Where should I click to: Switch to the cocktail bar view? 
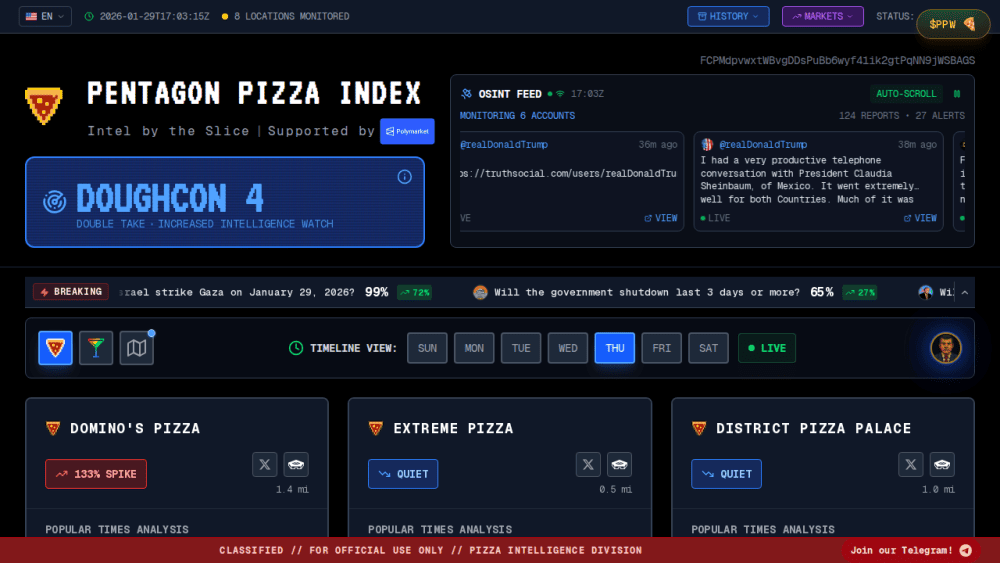(96, 348)
